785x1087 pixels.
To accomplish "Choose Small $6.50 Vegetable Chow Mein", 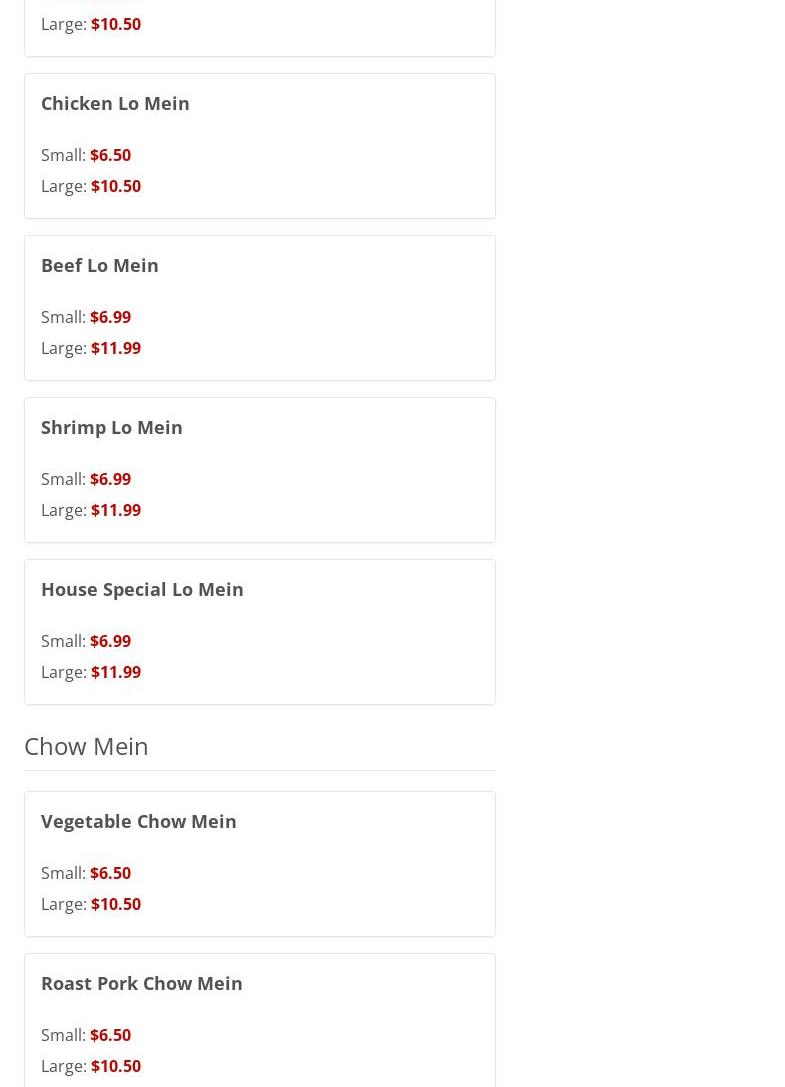I will (x=86, y=873).
